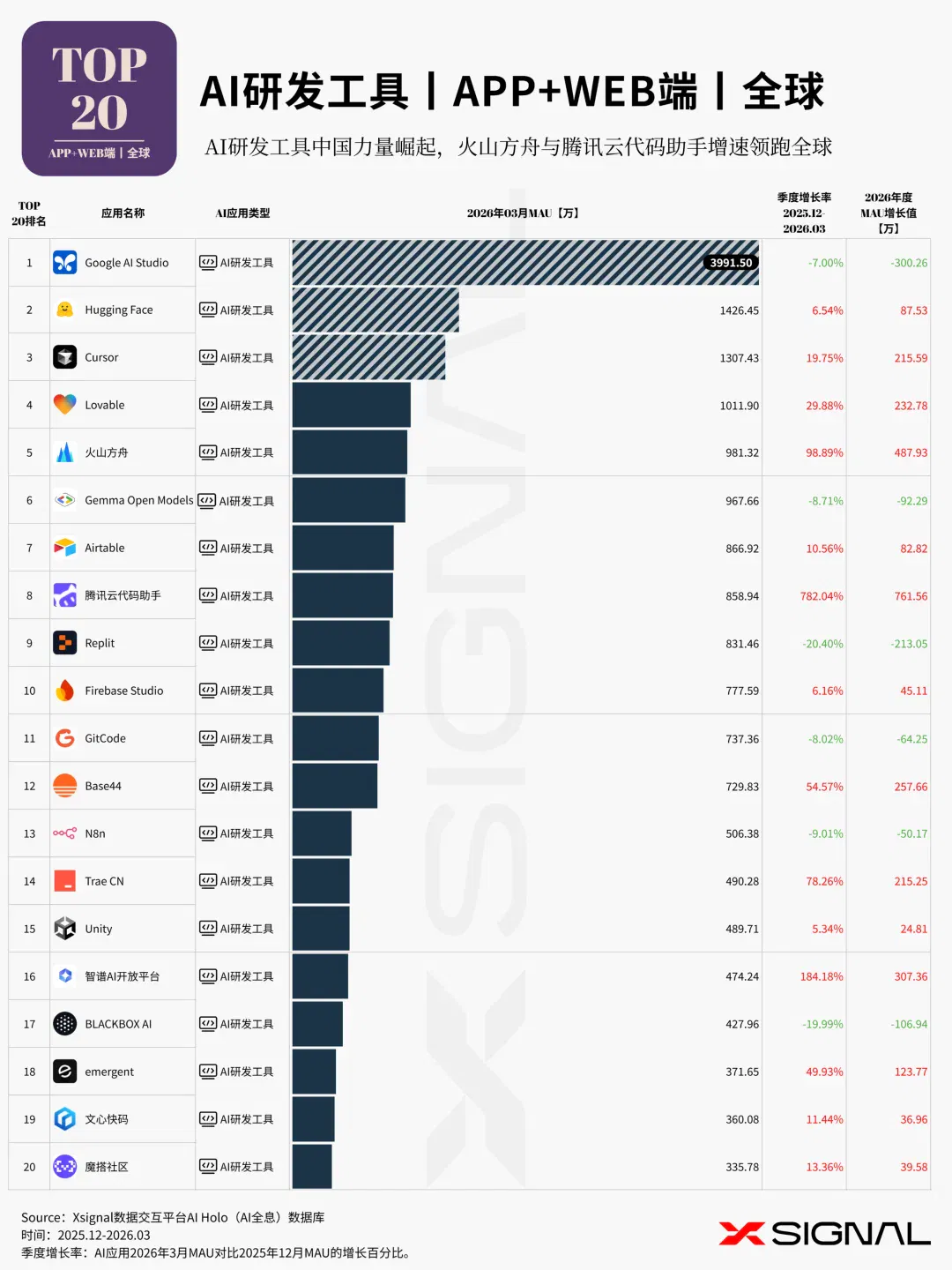
Task: Click the Hugging Face emoji icon
Action: coord(64,310)
